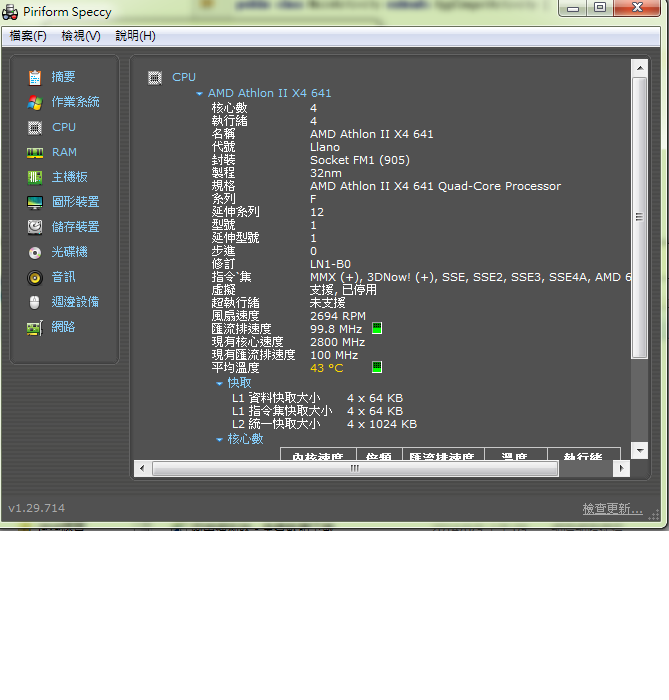The width and height of the screenshot is (669, 700).
Task: Select 光碟機 optical drive label
Action: (70, 252)
